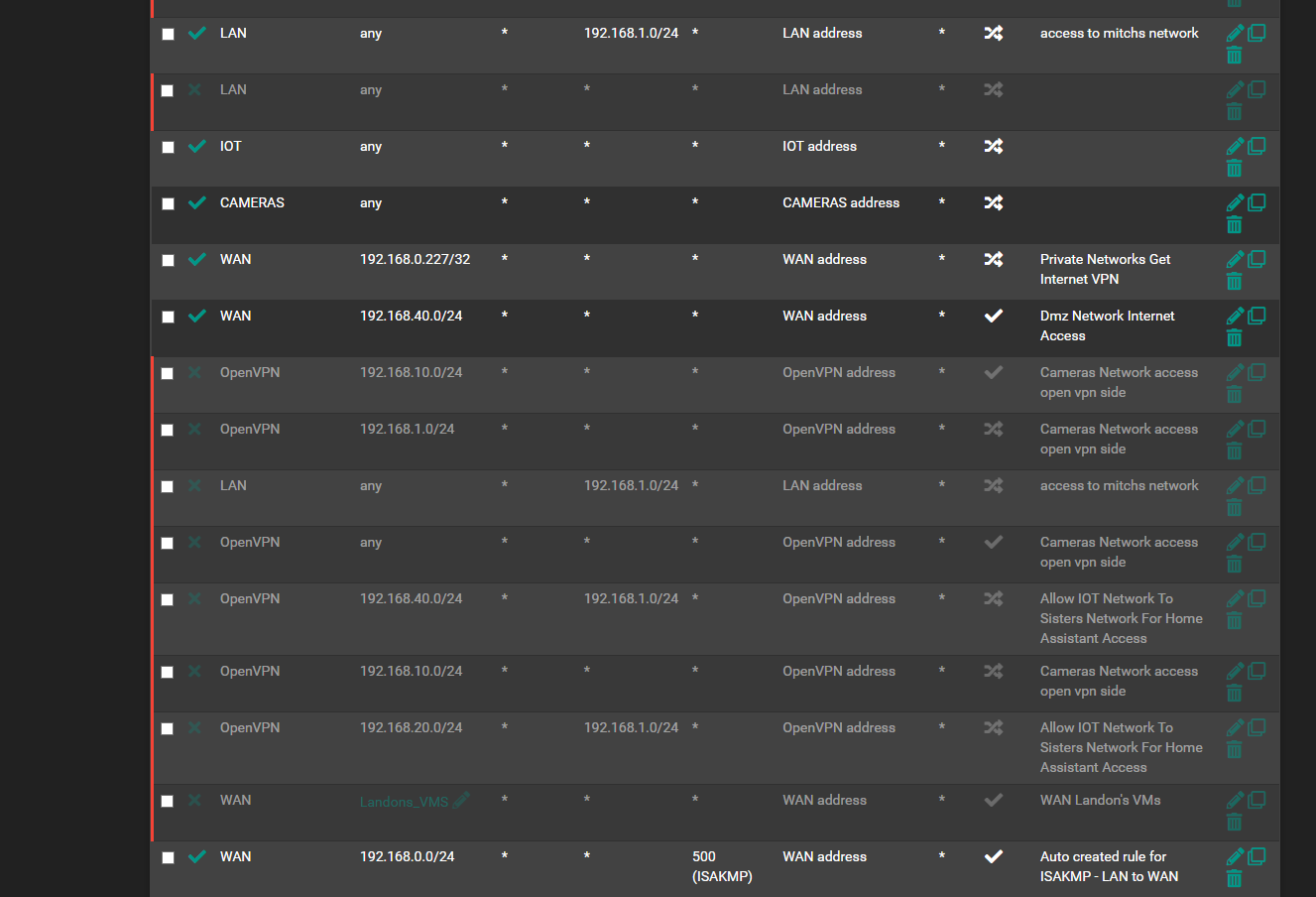Screen dimensions: 1316x897
Task: Click "Auto created rule for ISAKMP" description
Action: point(1109,866)
